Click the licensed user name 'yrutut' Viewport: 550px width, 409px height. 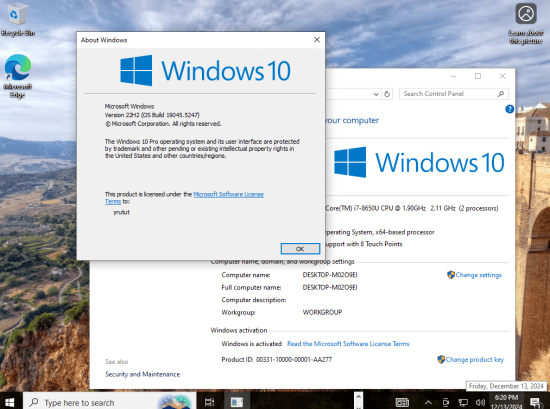pyautogui.click(x=121, y=212)
